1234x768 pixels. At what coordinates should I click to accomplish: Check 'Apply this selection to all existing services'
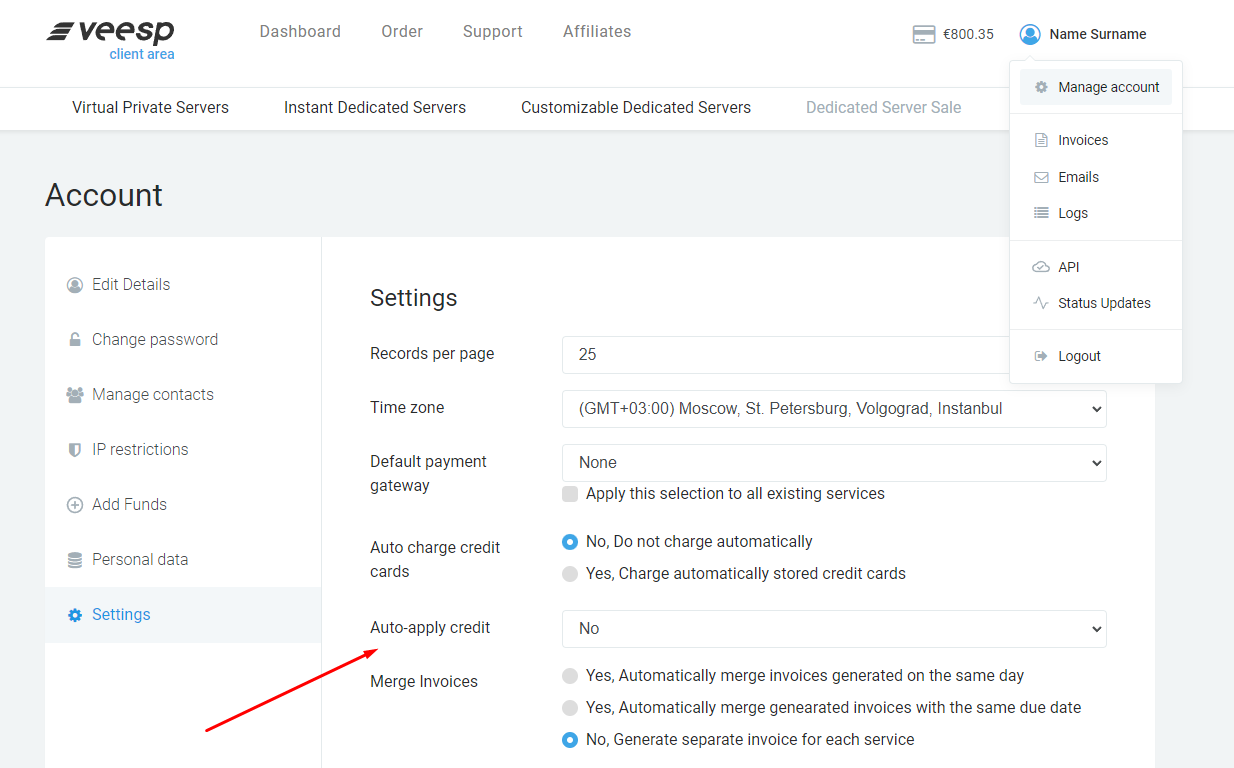(570, 494)
